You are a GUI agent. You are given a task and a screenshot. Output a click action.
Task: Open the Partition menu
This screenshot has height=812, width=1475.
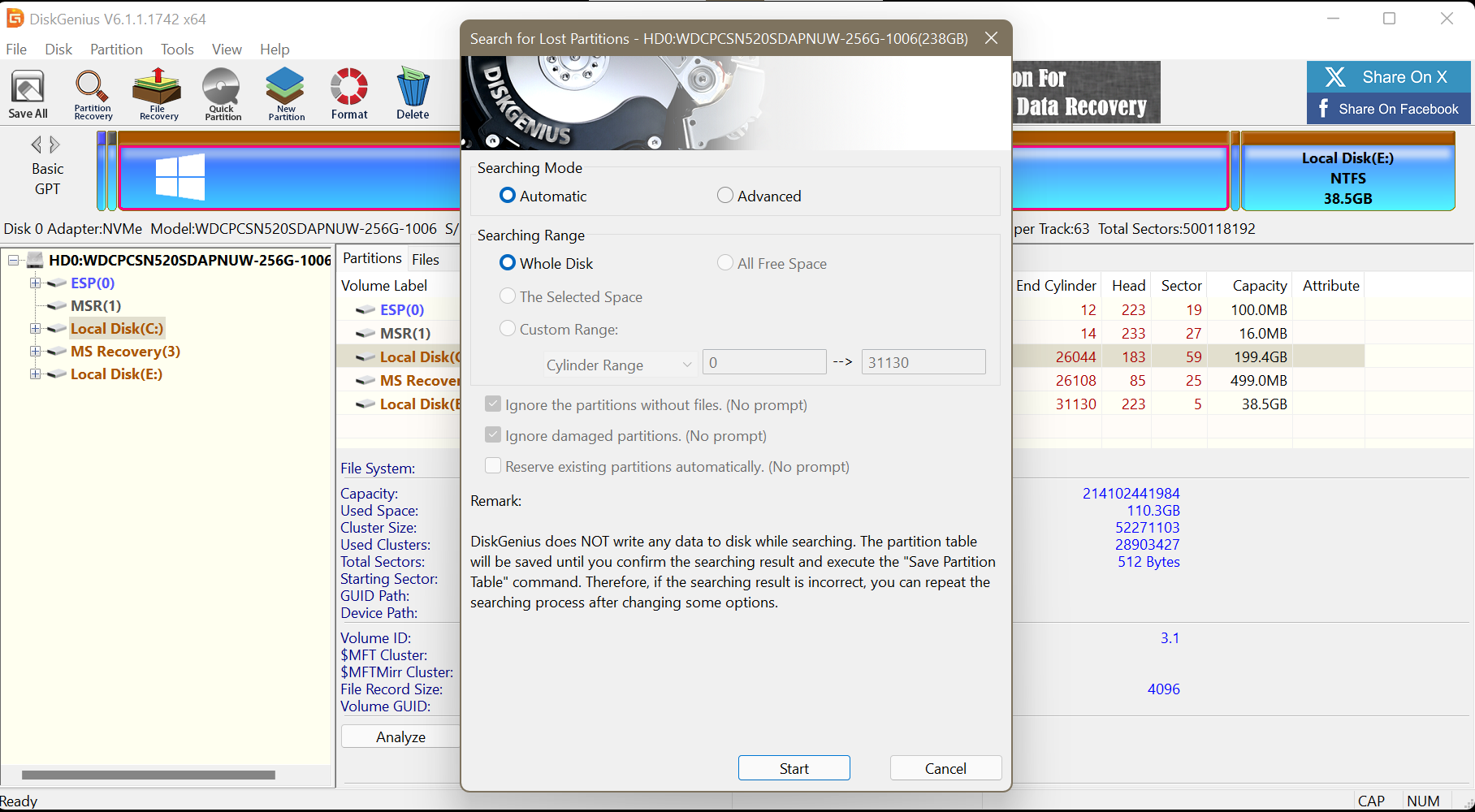tap(116, 50)
